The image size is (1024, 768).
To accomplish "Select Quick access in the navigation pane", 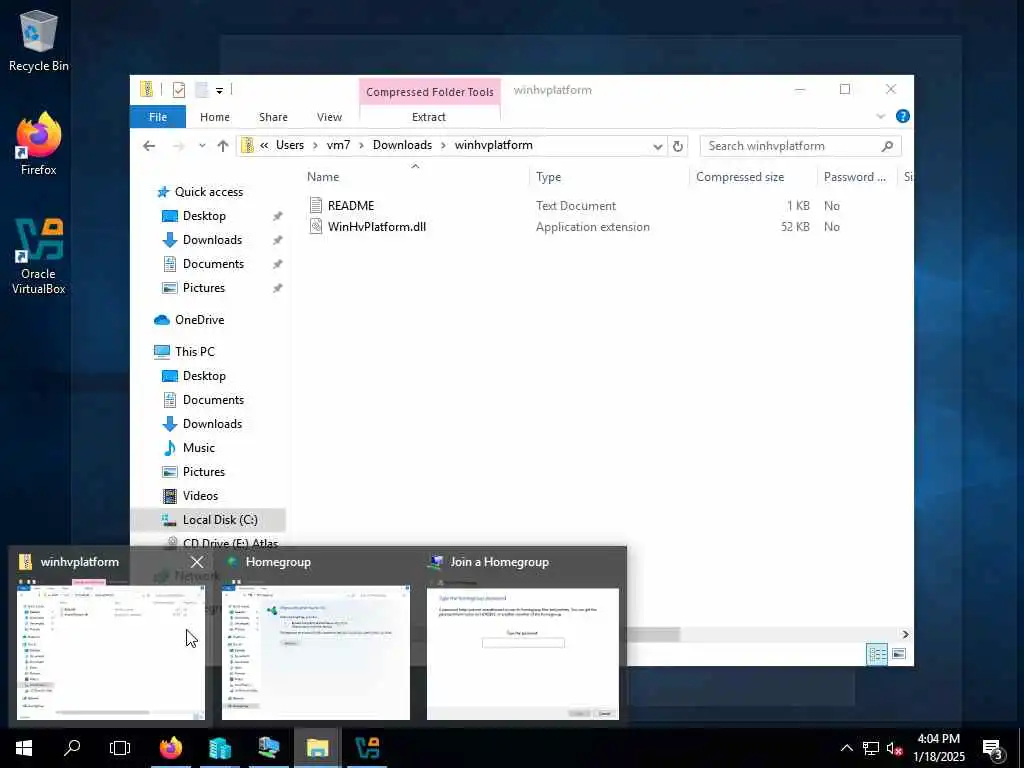I will coord(209,192).
